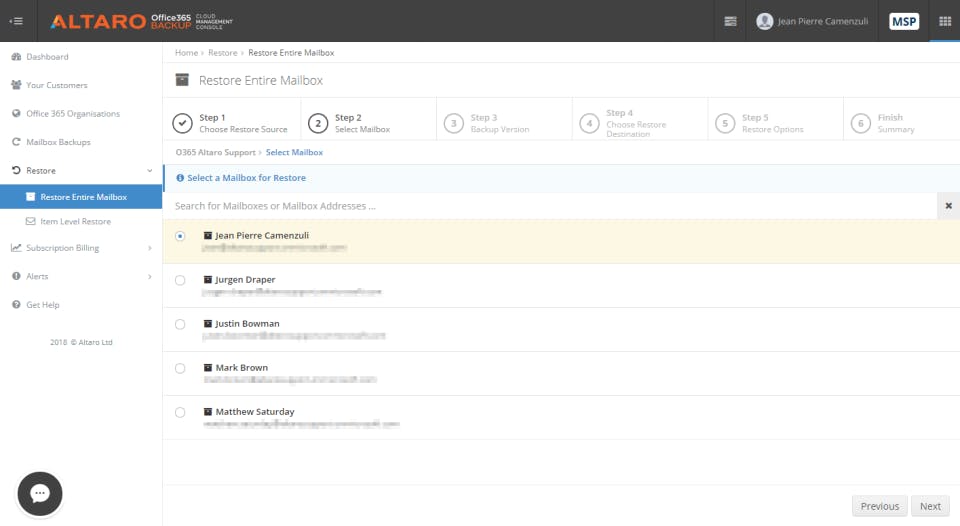Click the Dashboard sidebar icon
Image resolution: width=960 pixels, height=526 pixels.
tap(17, 56)
